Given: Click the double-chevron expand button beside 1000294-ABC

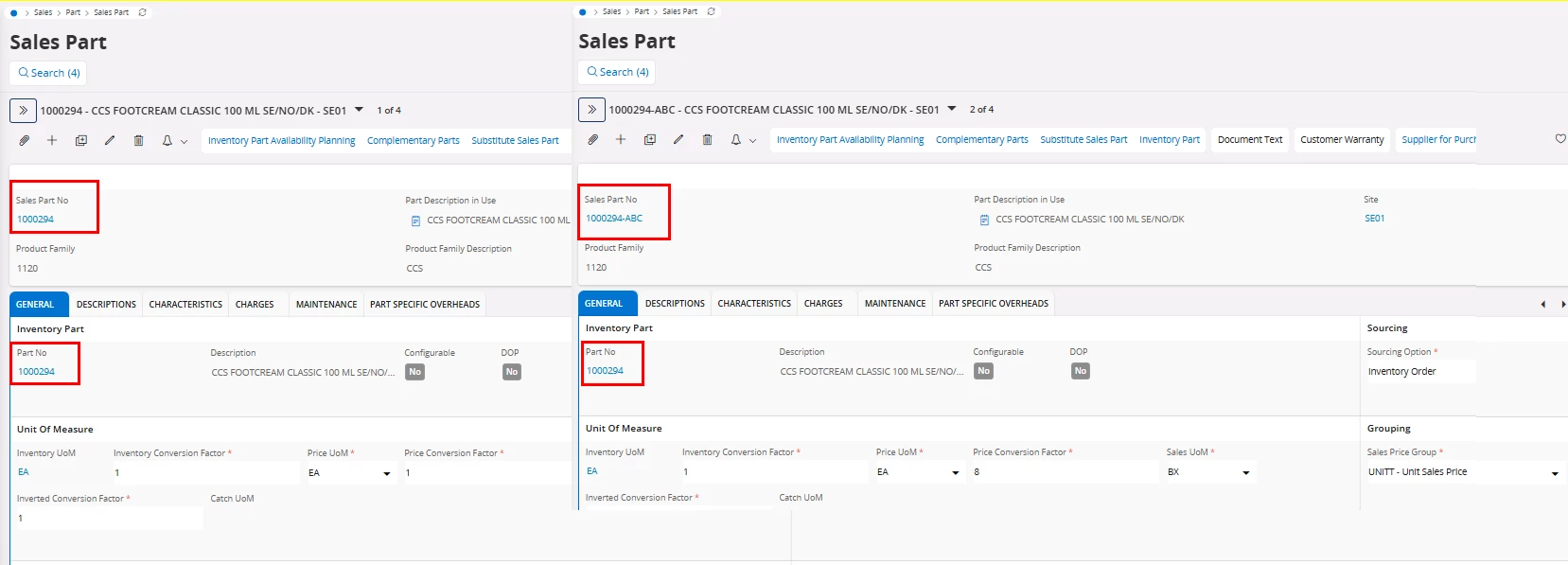Looking at the screenshot, I should [x=591, y=110].
